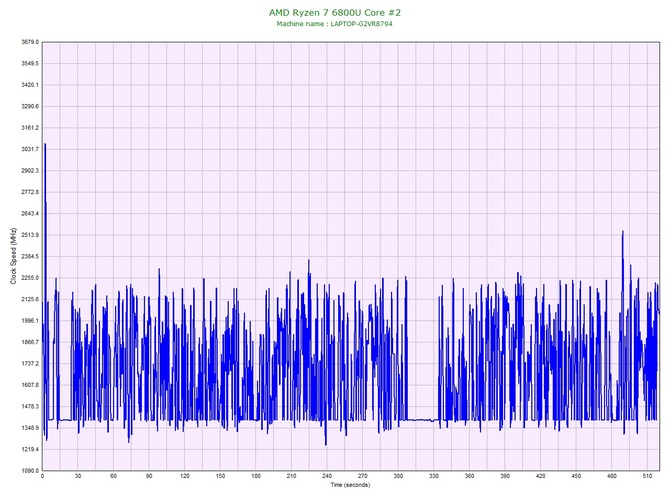Click the 3031.7 y-axis value
This screenshot has height=502, width=670.
(x=30, y=149)
